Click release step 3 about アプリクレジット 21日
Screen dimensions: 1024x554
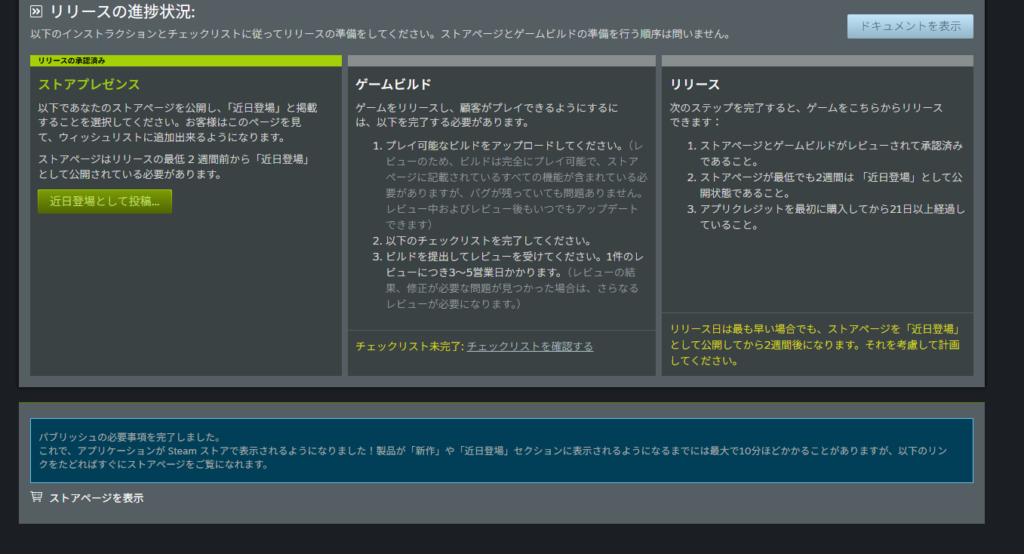829,217
